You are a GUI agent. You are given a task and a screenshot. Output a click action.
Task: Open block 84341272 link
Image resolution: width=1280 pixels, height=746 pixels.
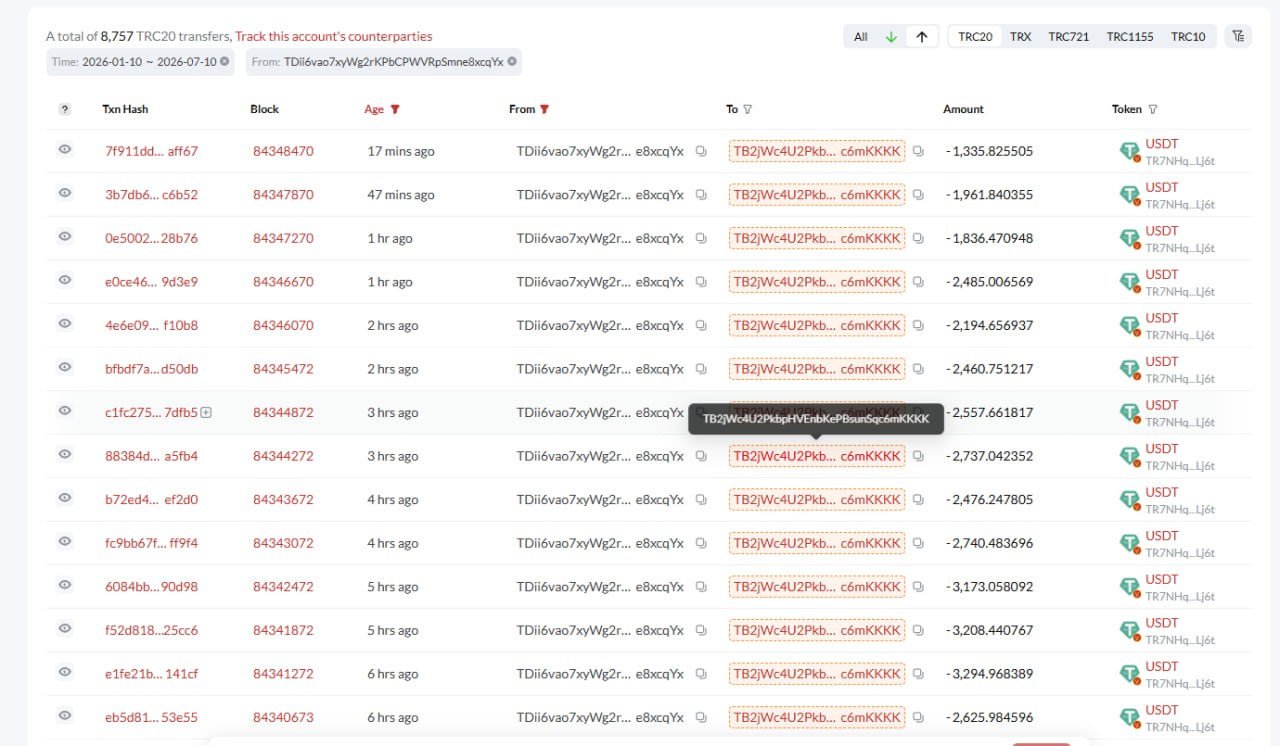coord(283,674)
